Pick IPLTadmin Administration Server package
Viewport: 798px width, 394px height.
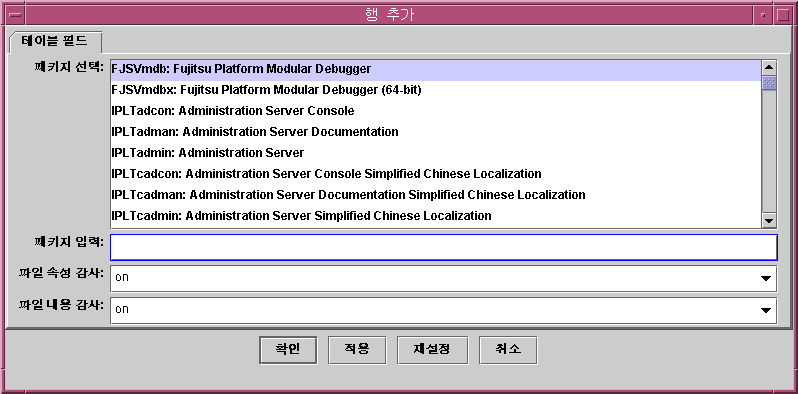(x=436, y=153)
